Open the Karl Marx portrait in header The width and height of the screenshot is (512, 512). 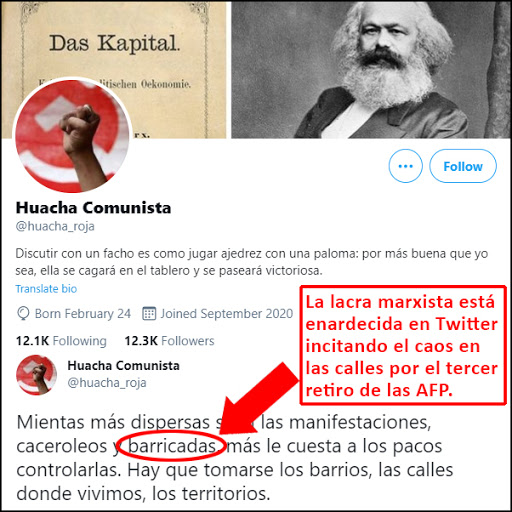pyautogui.click(x=371, y=69)
